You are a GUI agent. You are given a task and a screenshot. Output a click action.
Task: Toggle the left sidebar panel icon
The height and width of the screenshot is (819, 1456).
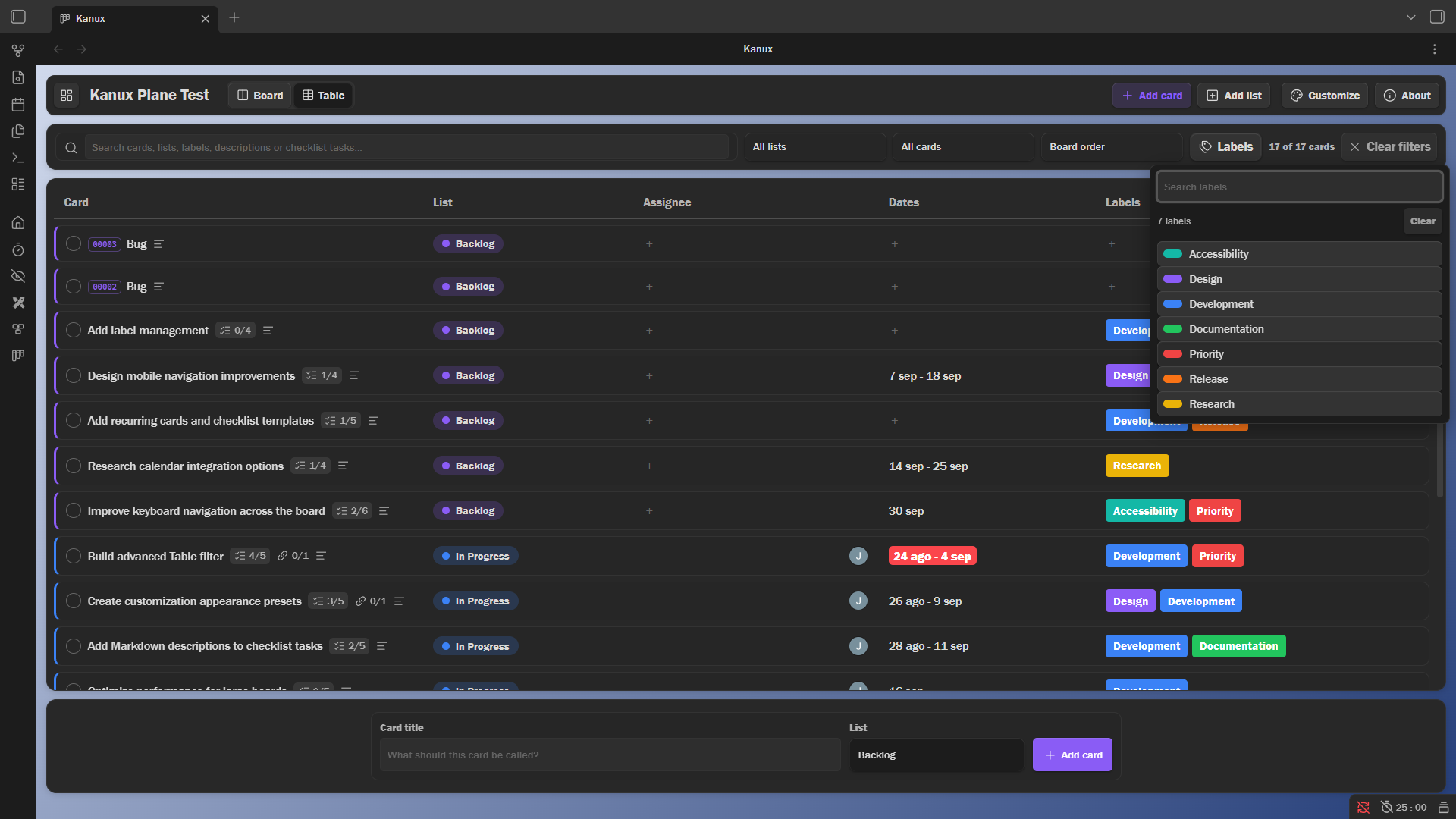[x=18, y=17]
